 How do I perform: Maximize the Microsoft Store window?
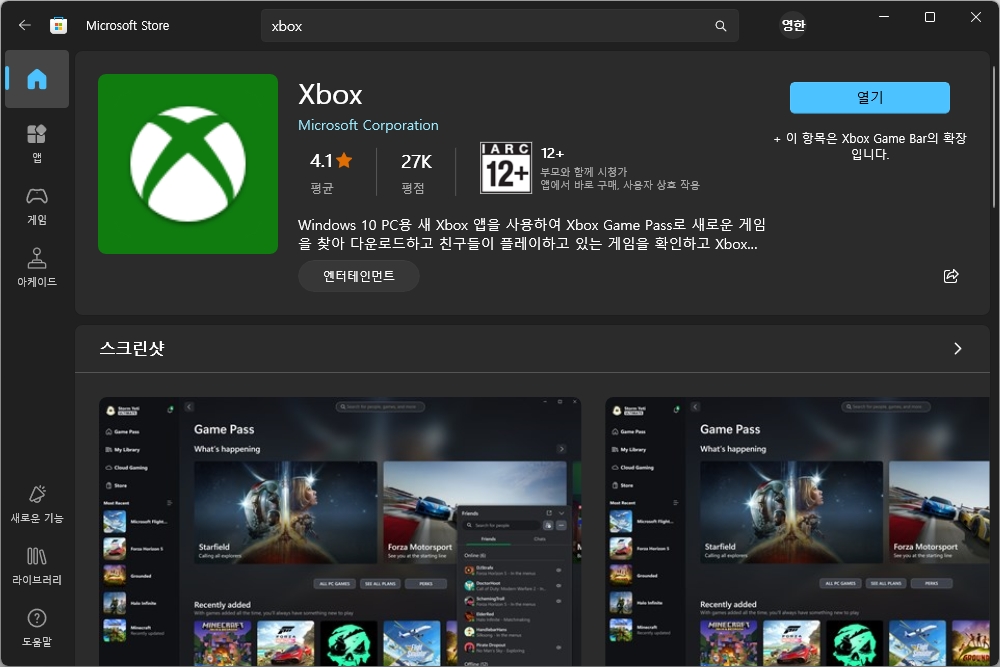pyautogui.click(x=930, y=17)
